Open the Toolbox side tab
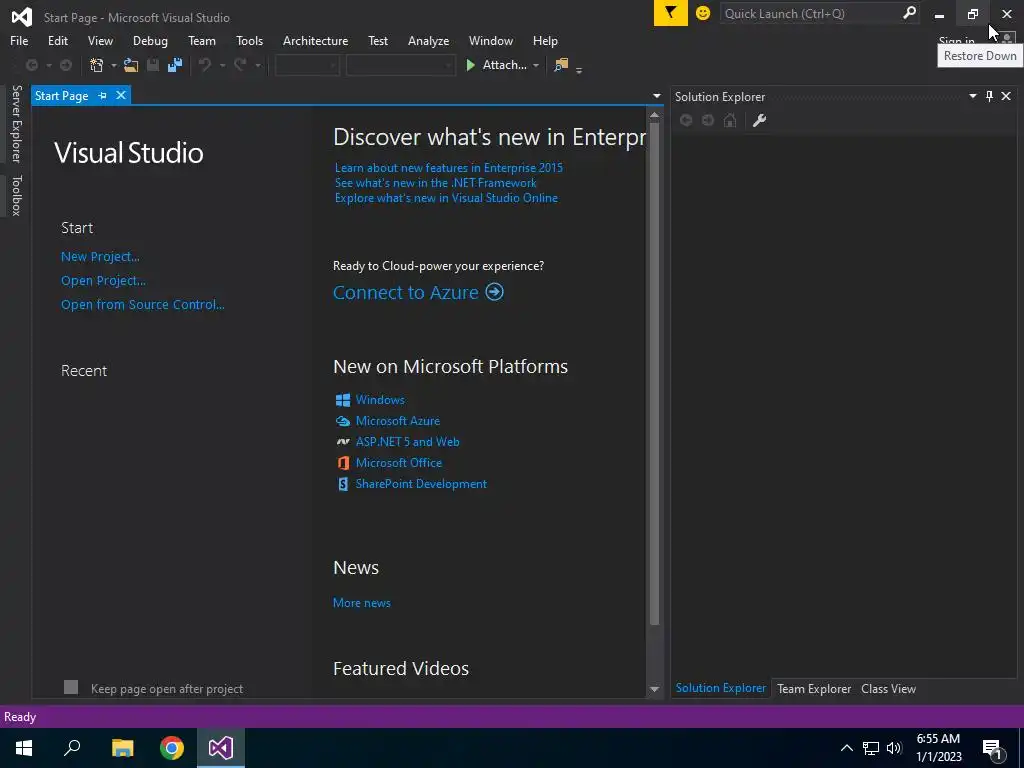This screenshot has width=1024, height=768. (16, 195)
